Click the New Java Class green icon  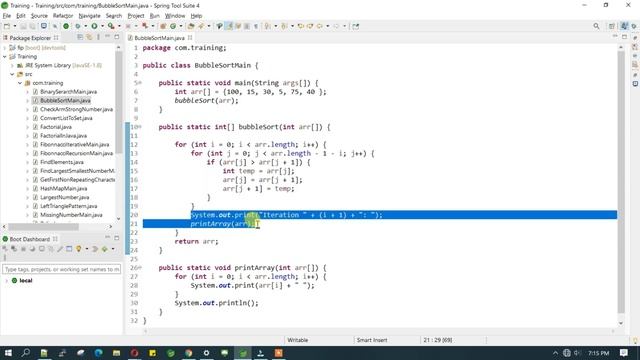pos(173,26)
